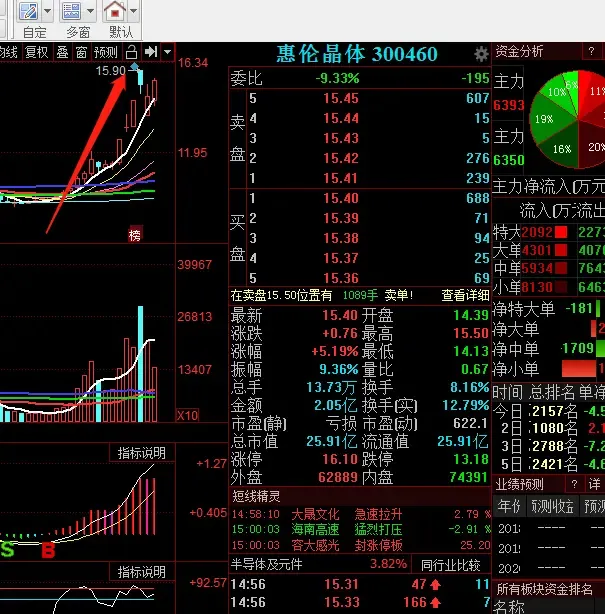
Task: Click the 今日 ranking row 2157名
Action: (548, 411)
